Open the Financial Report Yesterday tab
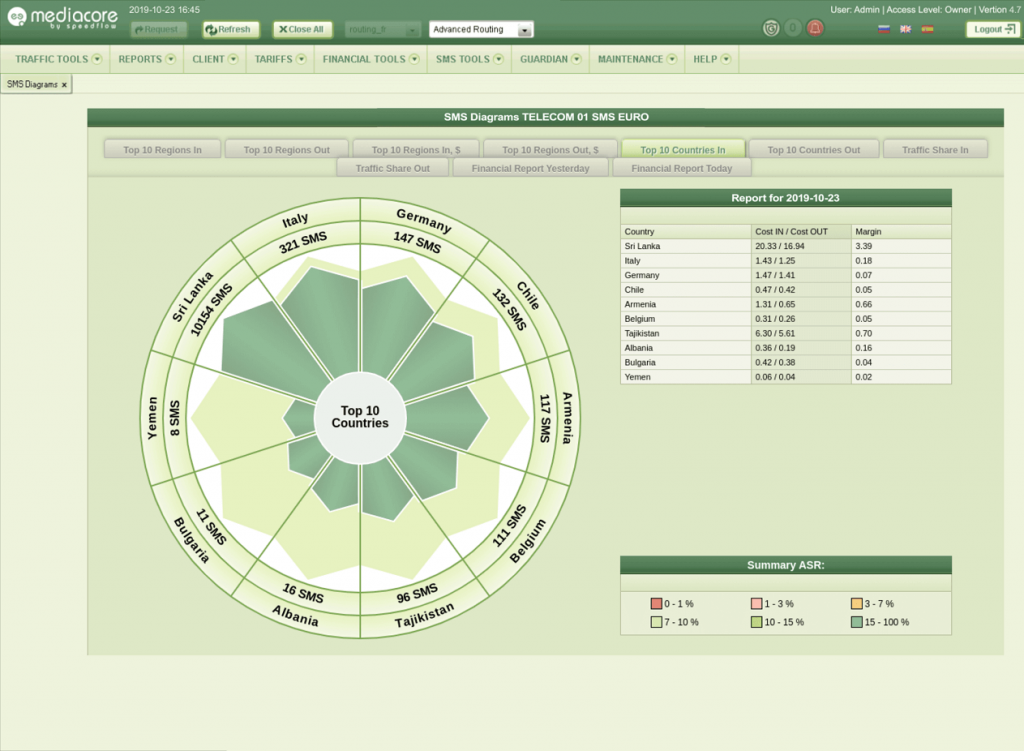 (x=530, y=168)
